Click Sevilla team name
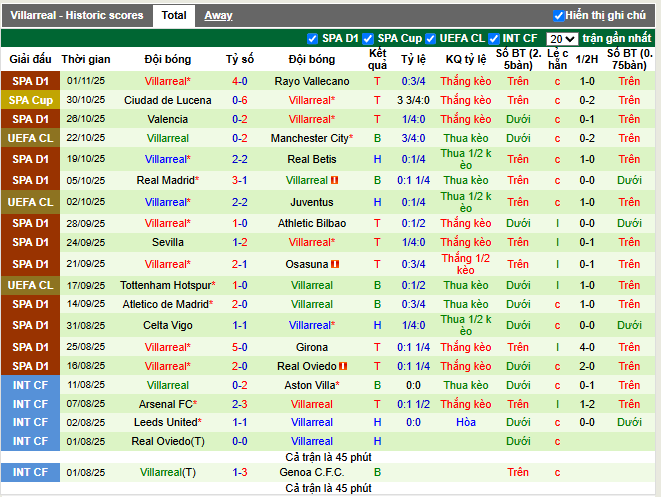Image resolution: width=661 pixels, height=497 pixels. tap(167, 242)
